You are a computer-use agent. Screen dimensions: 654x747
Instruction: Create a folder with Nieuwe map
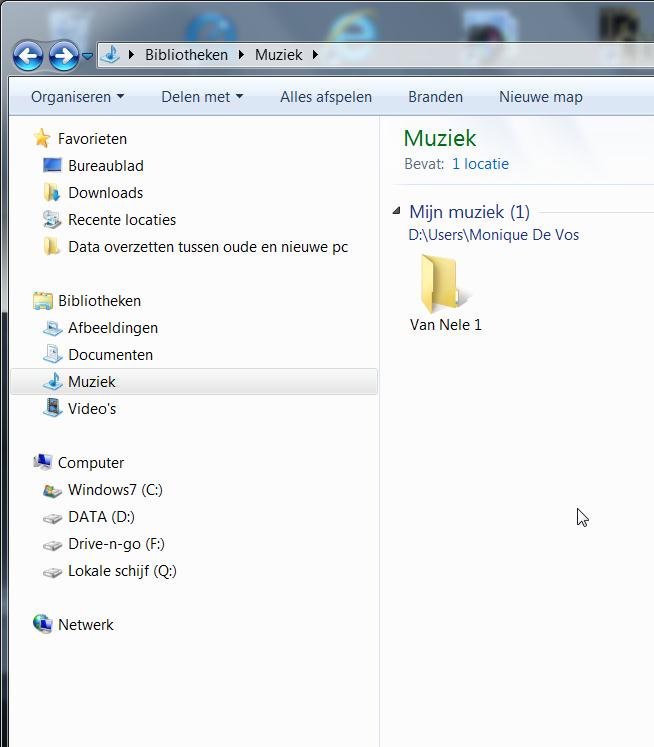[x=541, y=97]
